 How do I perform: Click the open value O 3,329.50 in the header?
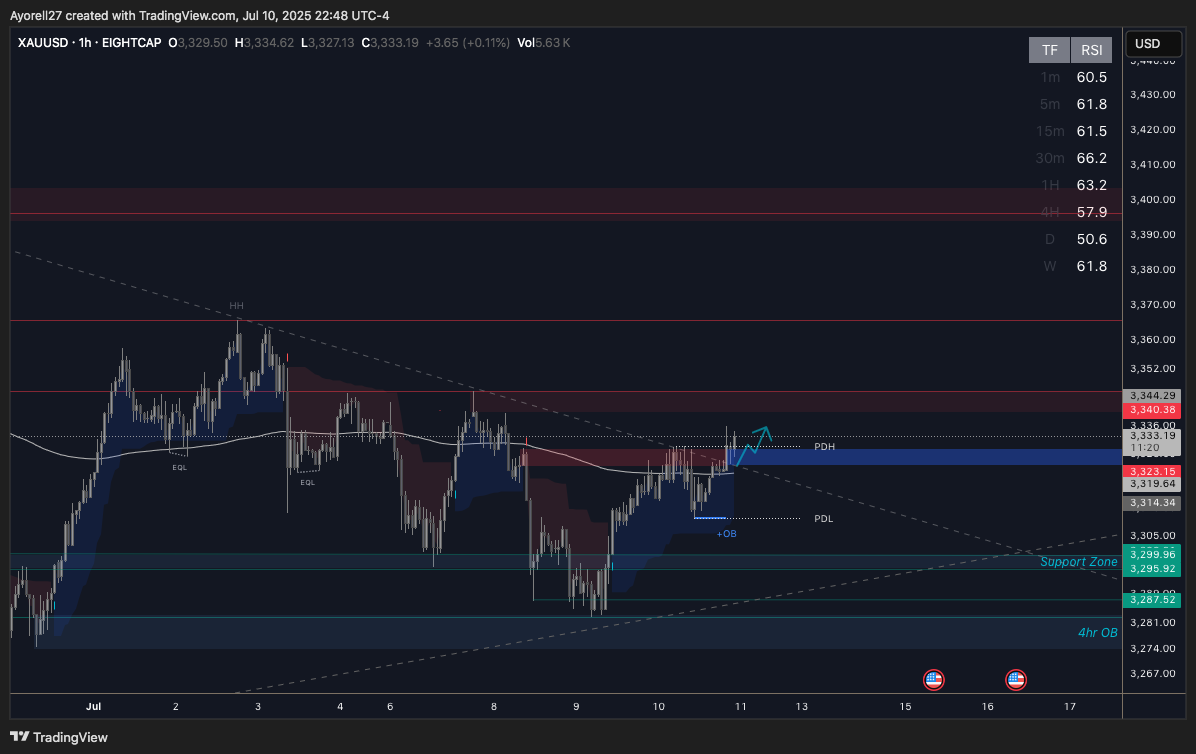tap(198, 43)
